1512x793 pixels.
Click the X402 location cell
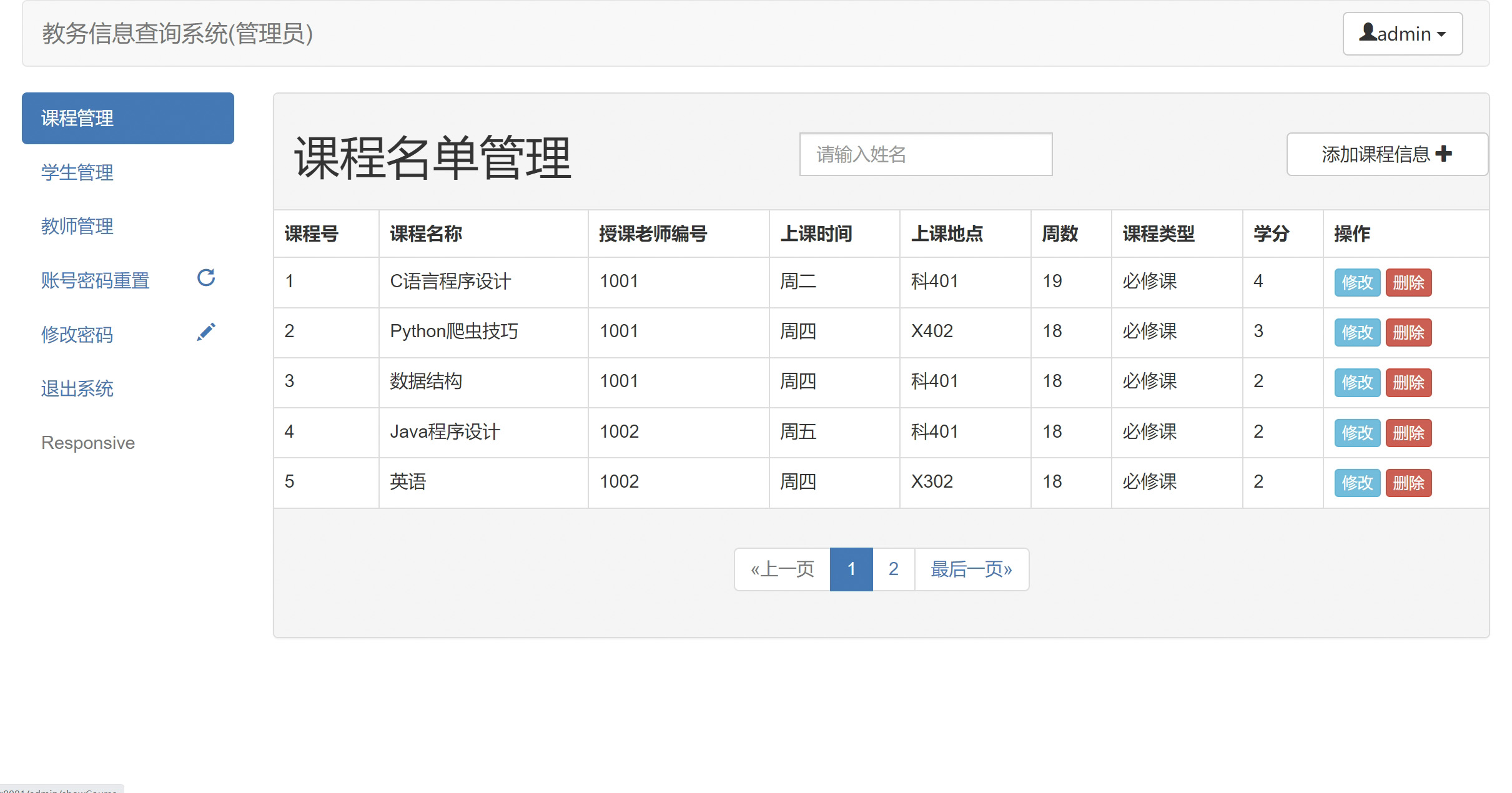point(965,332)
